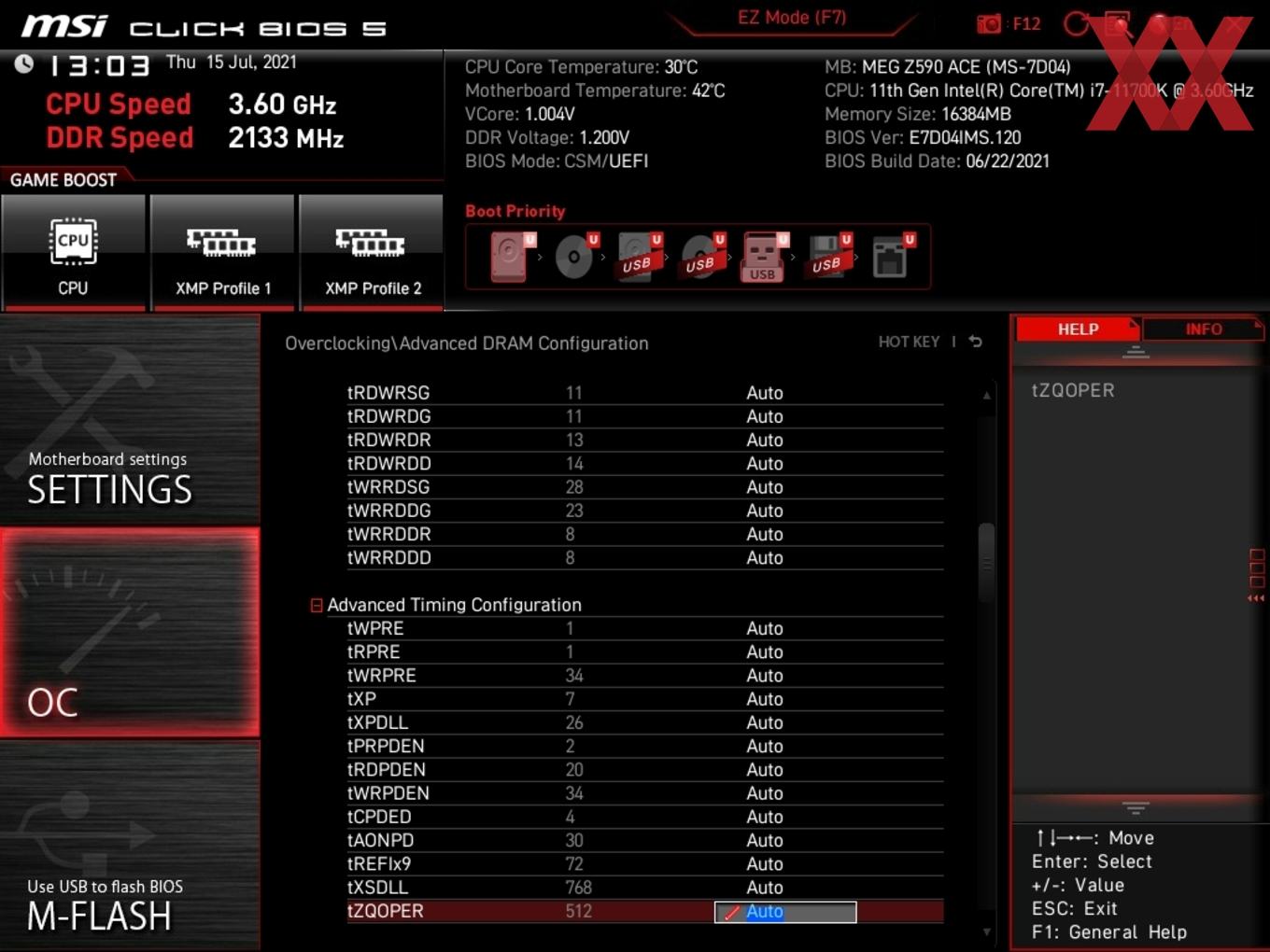Select the tWRRDDR timing row
Screen dimensions: 1270x952
pos(645,535)
